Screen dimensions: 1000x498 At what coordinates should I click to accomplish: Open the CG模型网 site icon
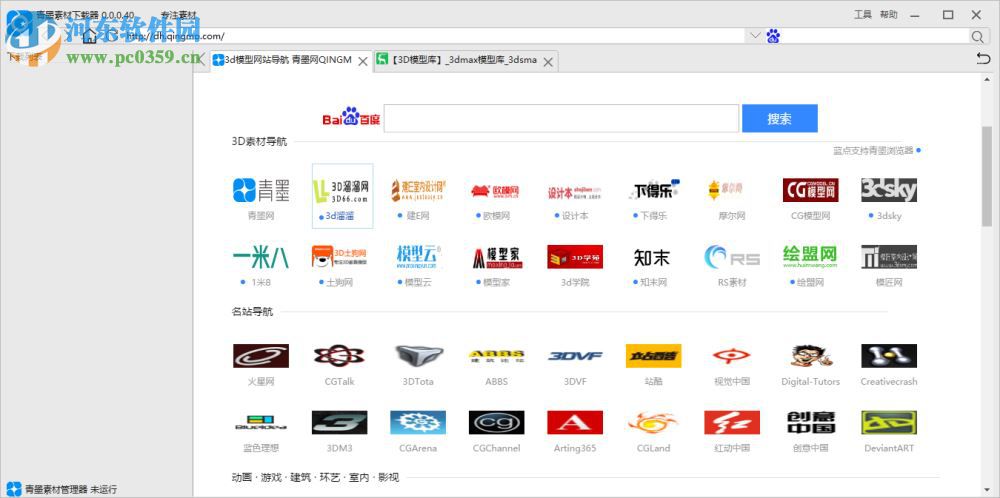tap(811, 190)
